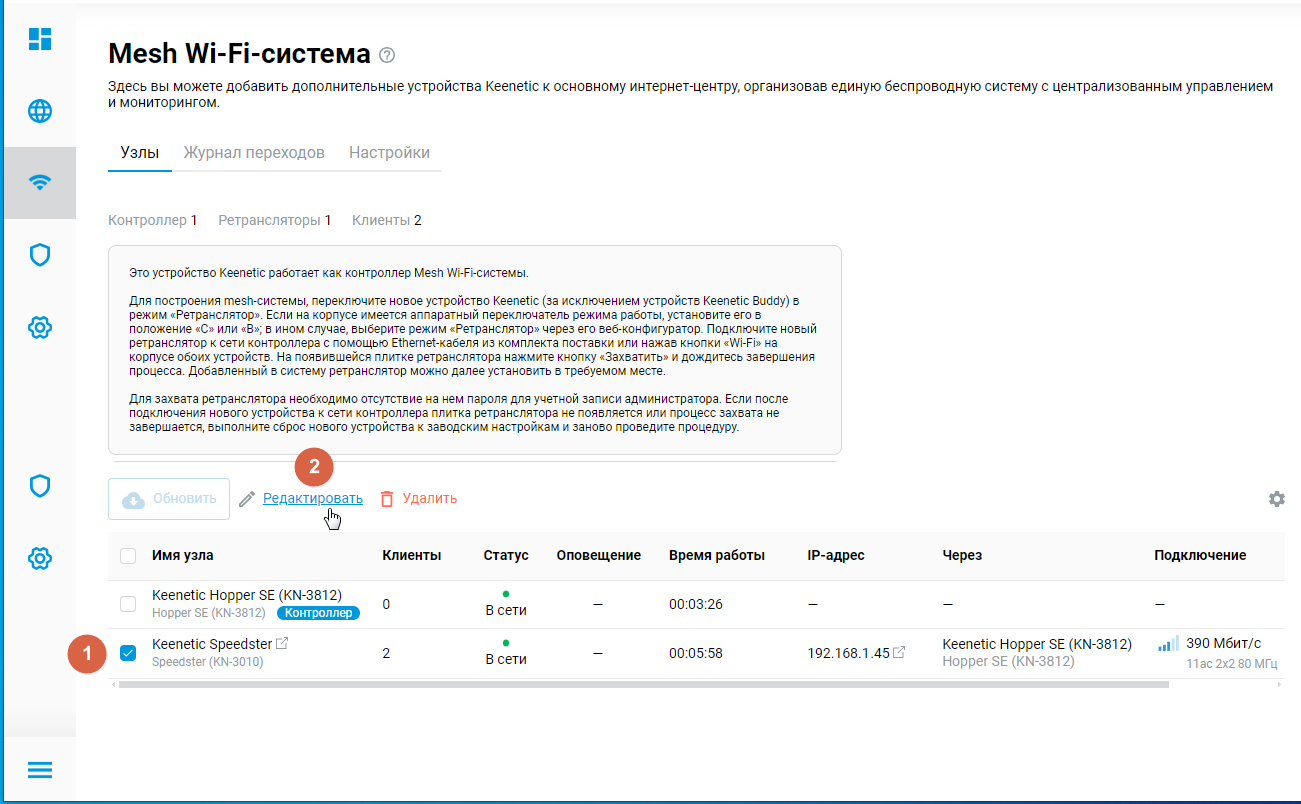Toggle the select-all checkbox in table header
Image resolution: width=1301 pixels, height=804 pixels.
[x=128, y=556]
